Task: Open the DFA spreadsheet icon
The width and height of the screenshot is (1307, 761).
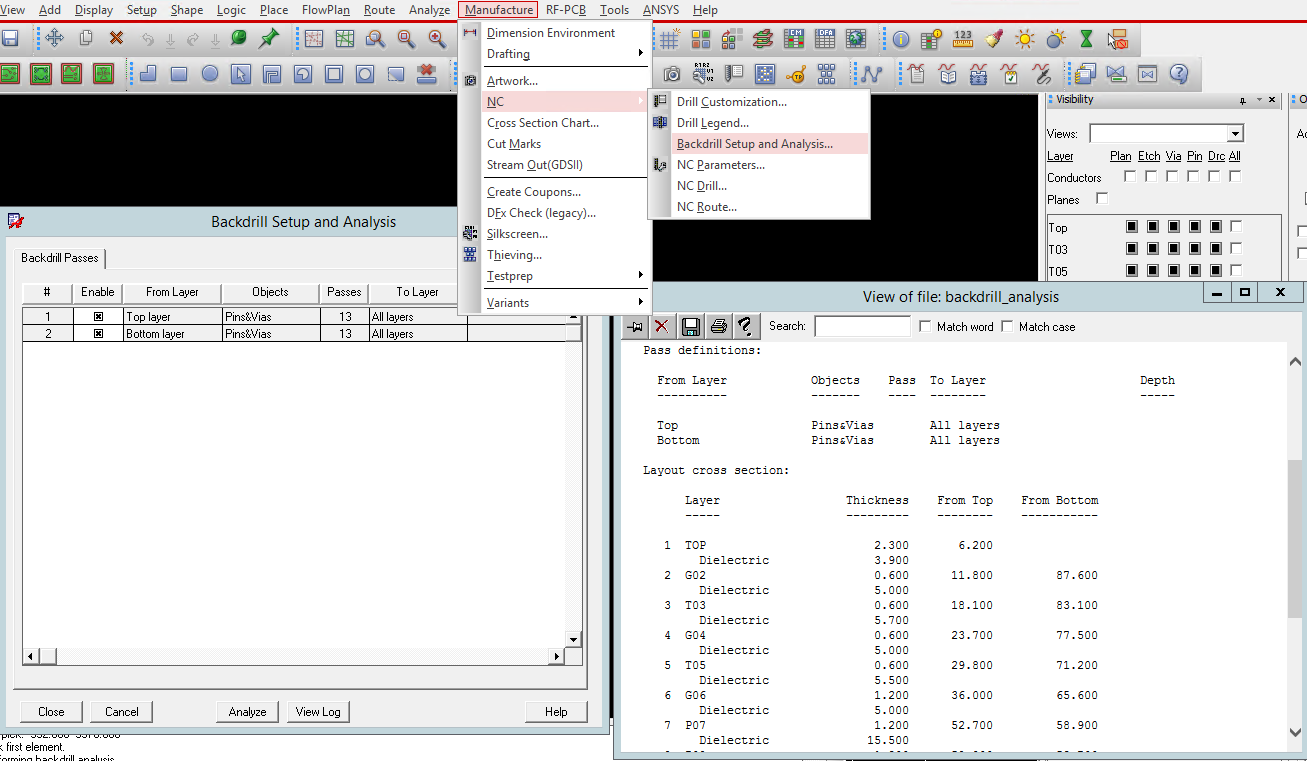Action: coord(825,39)
